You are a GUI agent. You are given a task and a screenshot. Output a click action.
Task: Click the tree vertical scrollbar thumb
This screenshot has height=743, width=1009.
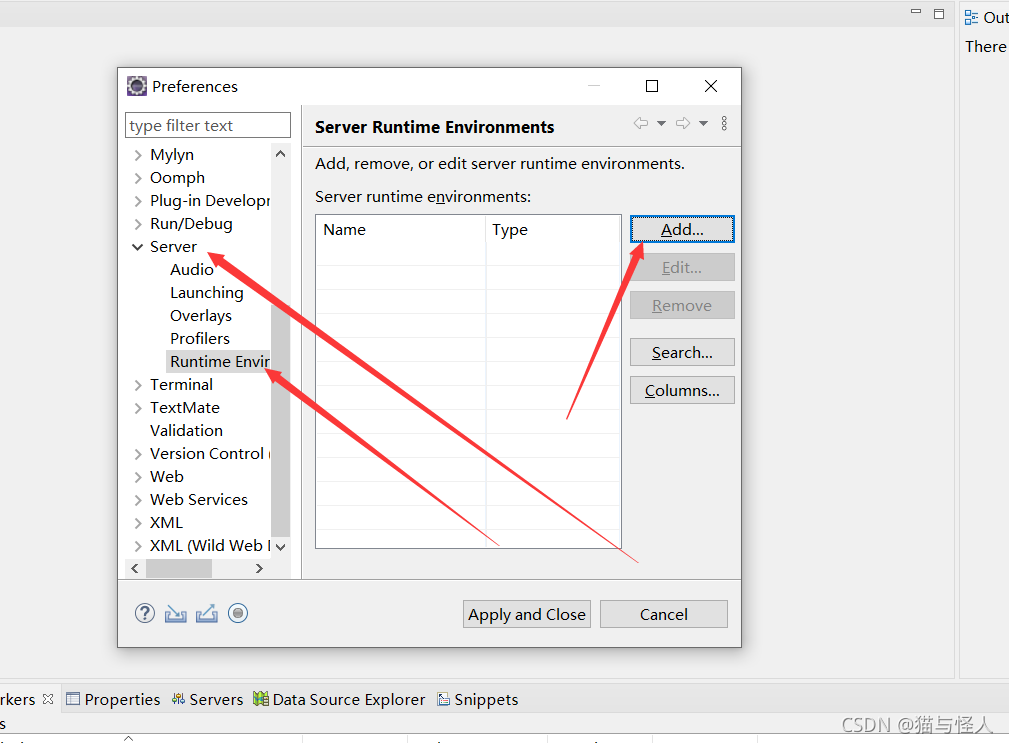[x=280, y=421]
